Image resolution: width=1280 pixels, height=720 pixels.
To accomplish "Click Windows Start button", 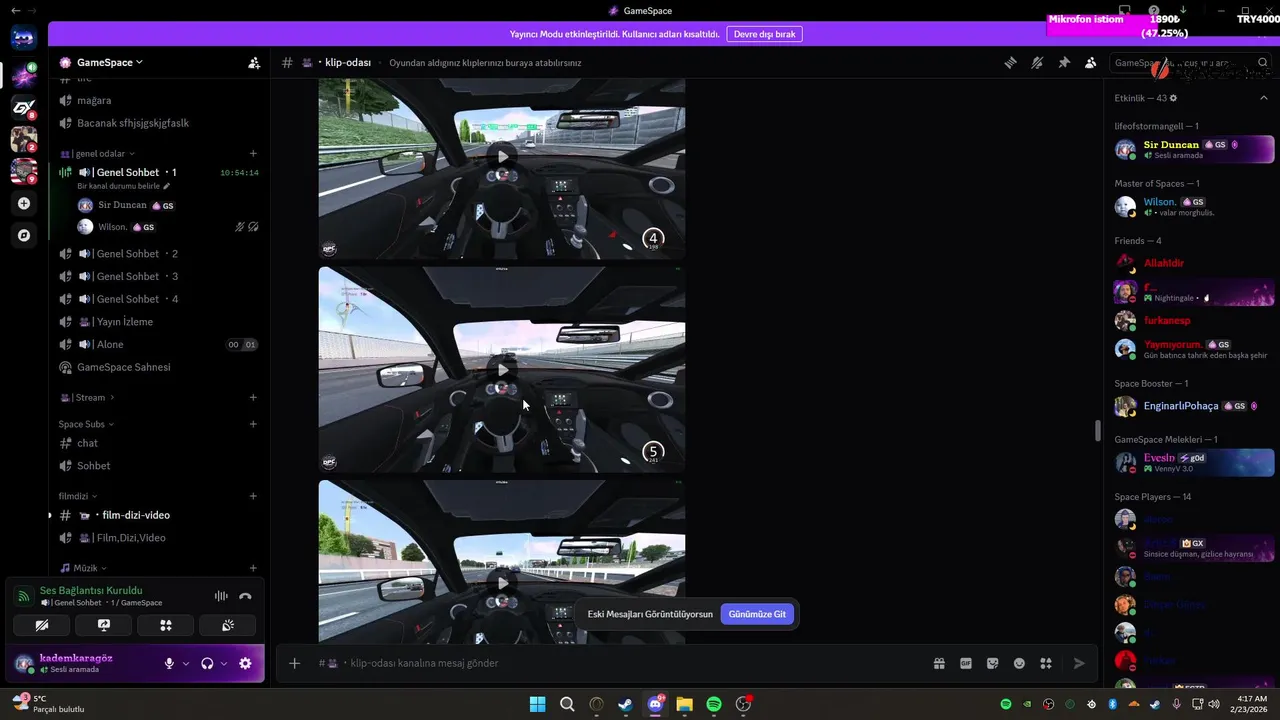I will [537, 704].
